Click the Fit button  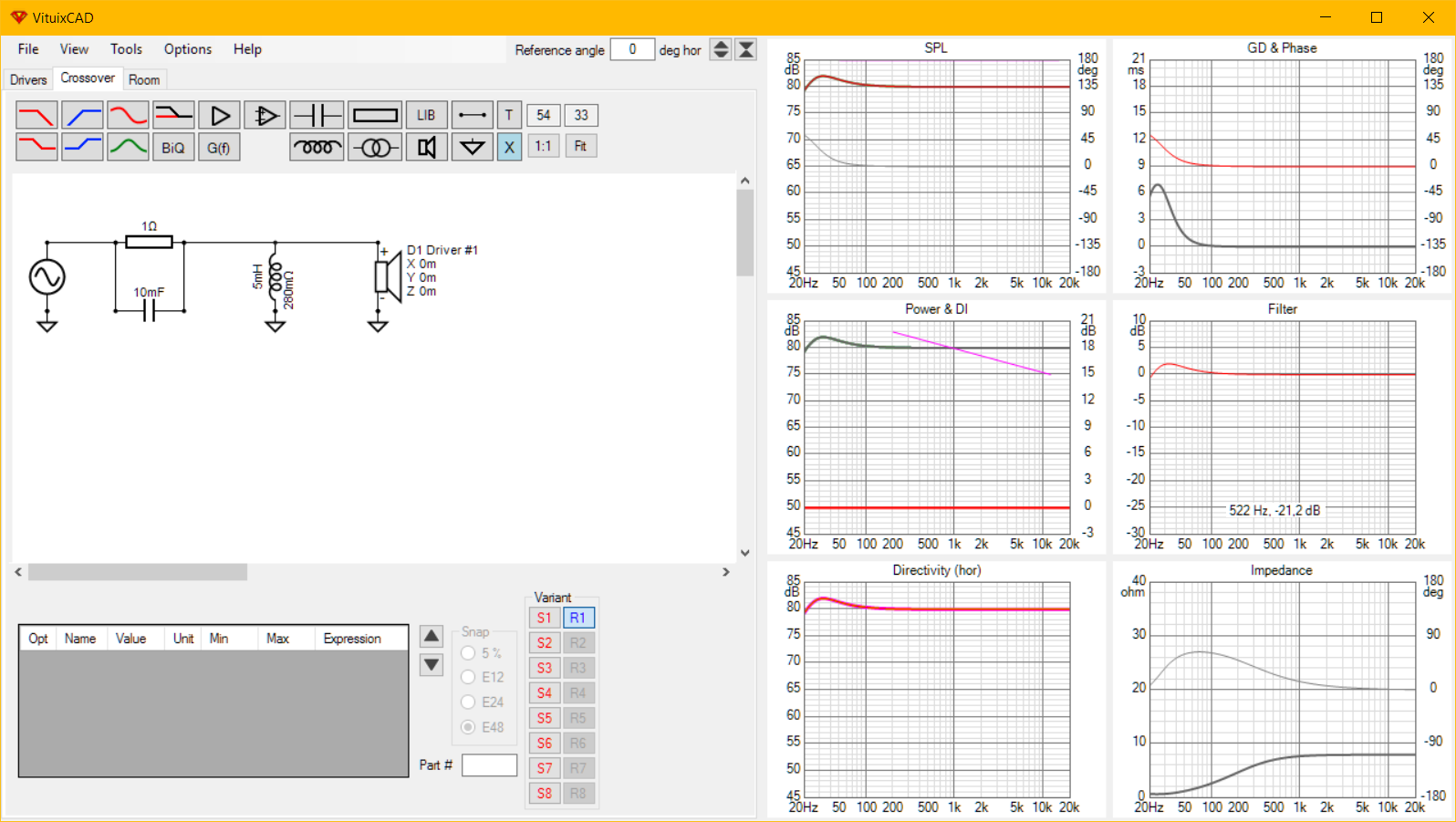(x=580, y=146)
